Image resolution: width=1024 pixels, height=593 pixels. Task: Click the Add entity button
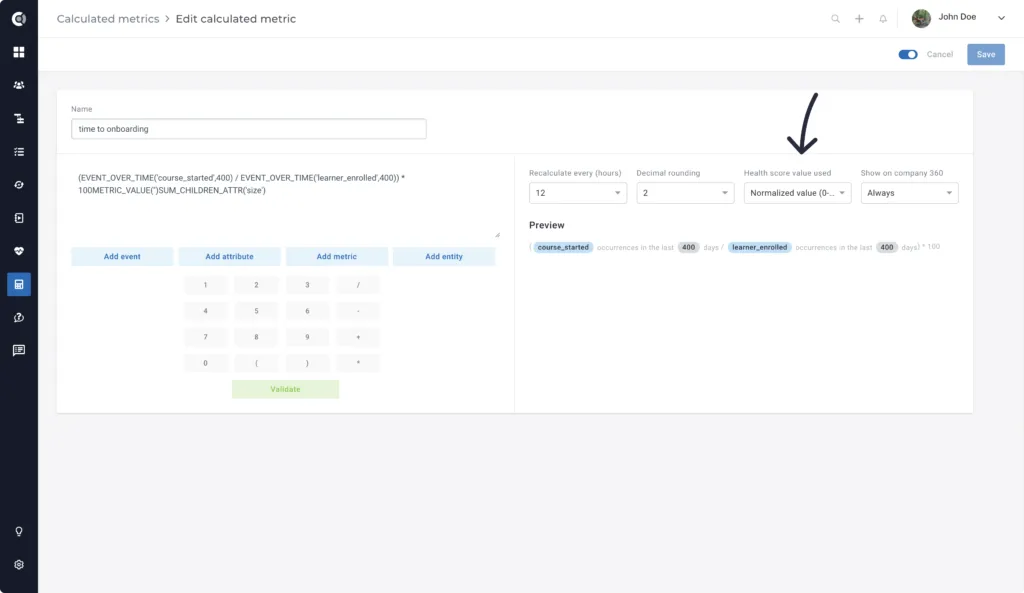[x=444, y=257]
